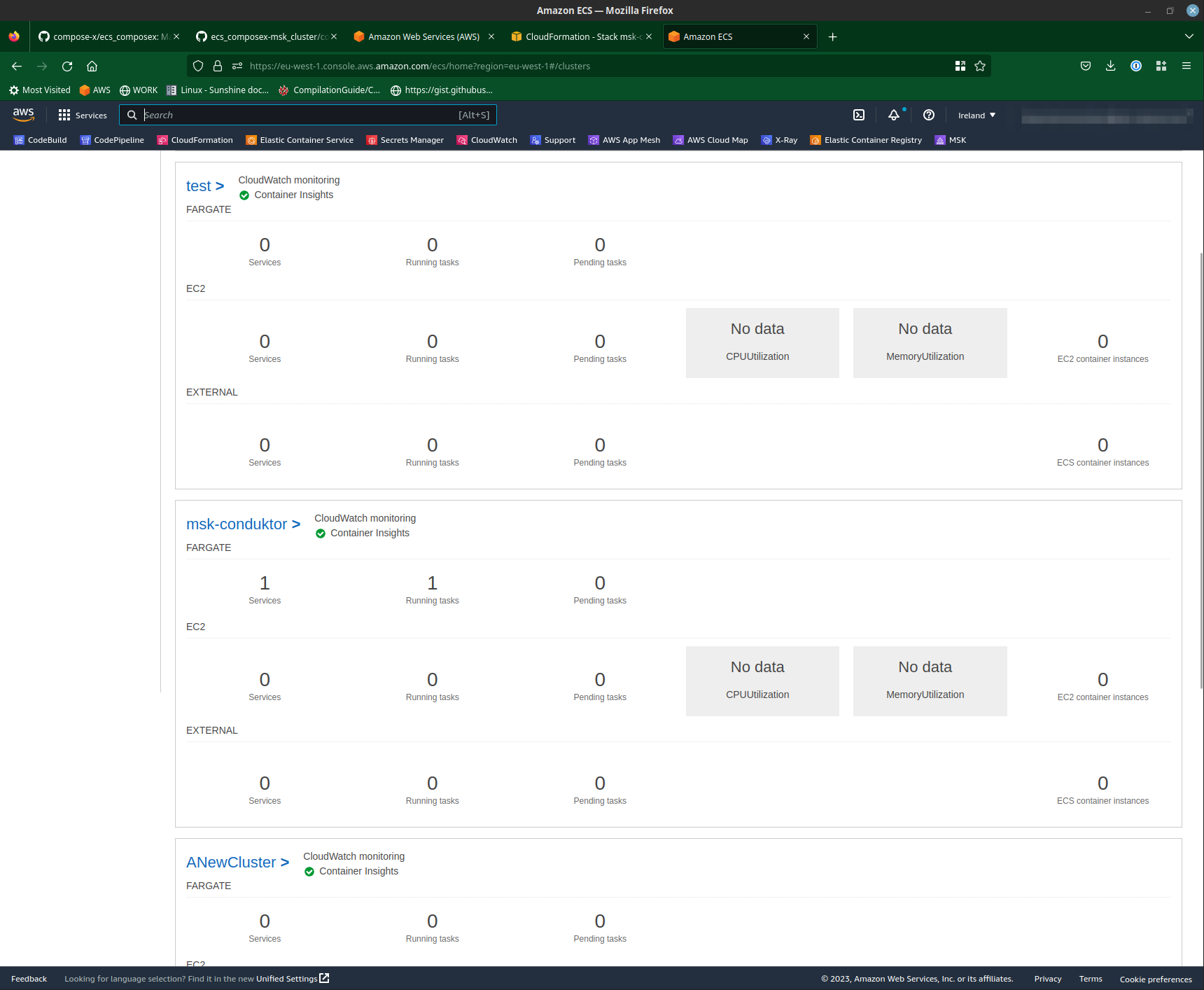Open AWS CloudShell icon in header
The image size is (1204, 990).
tap(859, 115)
